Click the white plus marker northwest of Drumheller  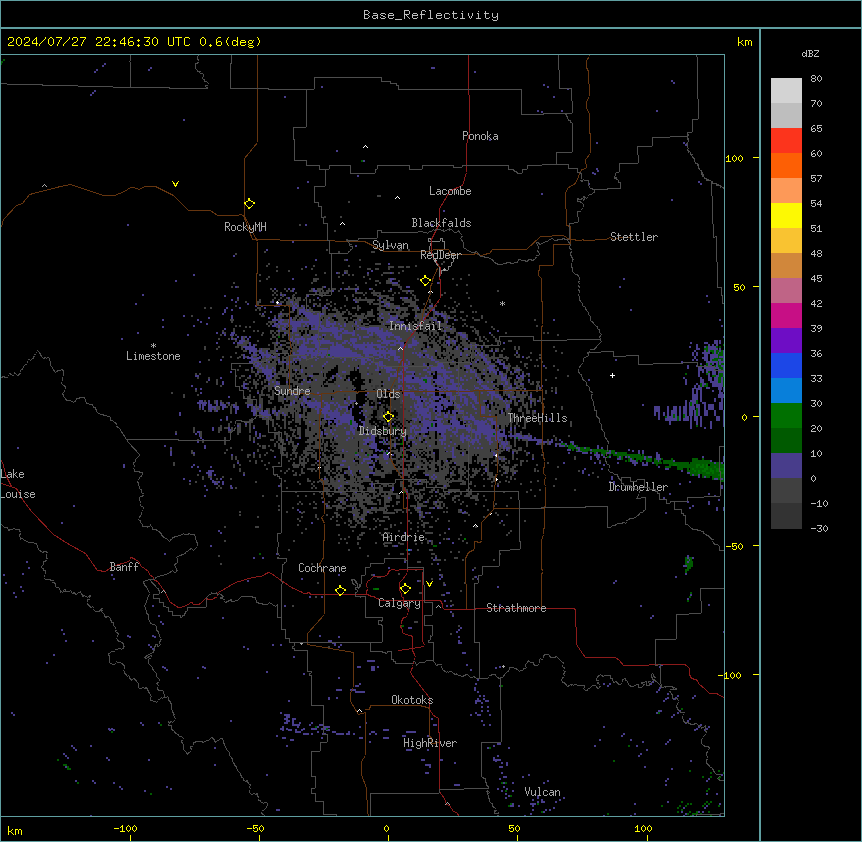(612, 375)
